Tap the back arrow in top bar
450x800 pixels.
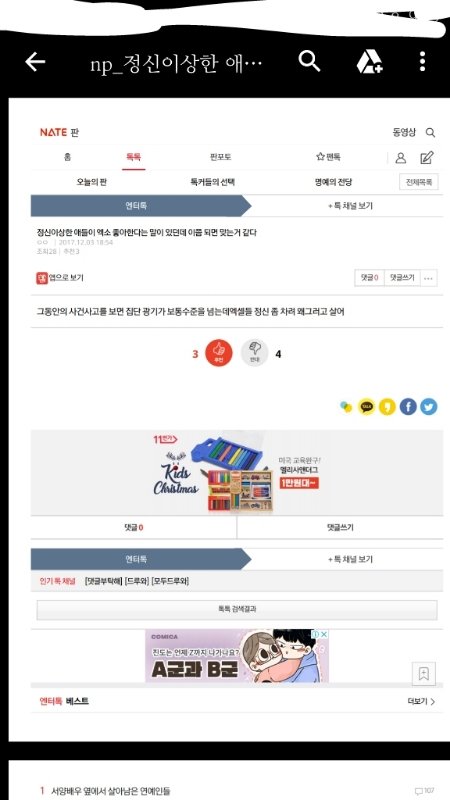[x=35, y=62]
